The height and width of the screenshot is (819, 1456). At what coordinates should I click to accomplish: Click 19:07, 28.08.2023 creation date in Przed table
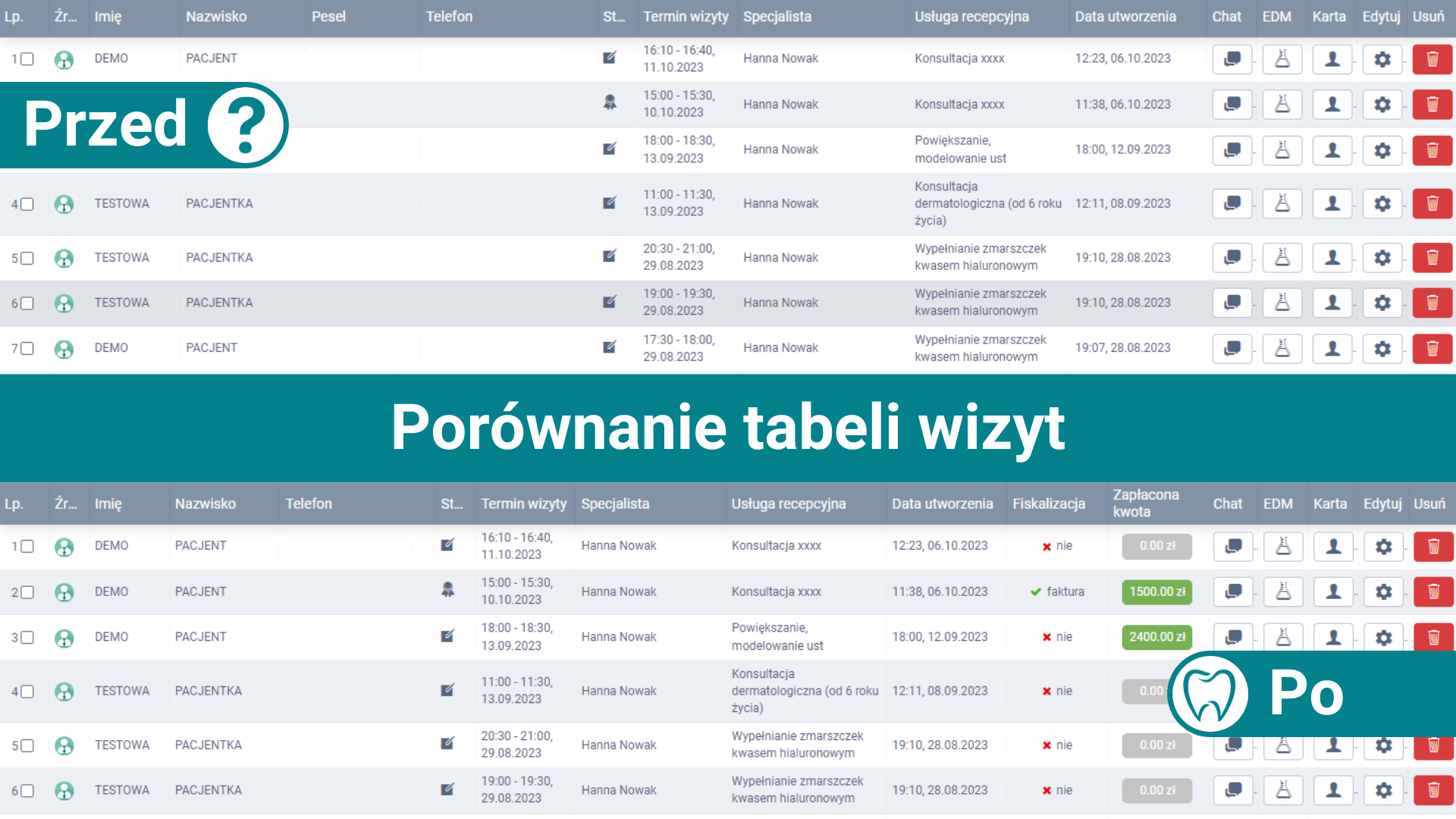pos(1122,348)
